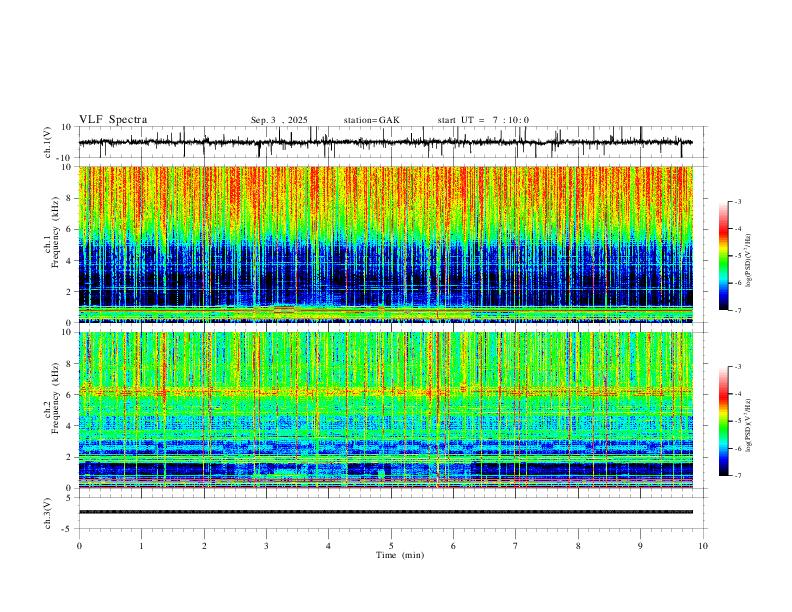Click the lower colorbar "log(PSD)(V²/Hz)" label
Screen dimensions: 792x612
[748, 425]
